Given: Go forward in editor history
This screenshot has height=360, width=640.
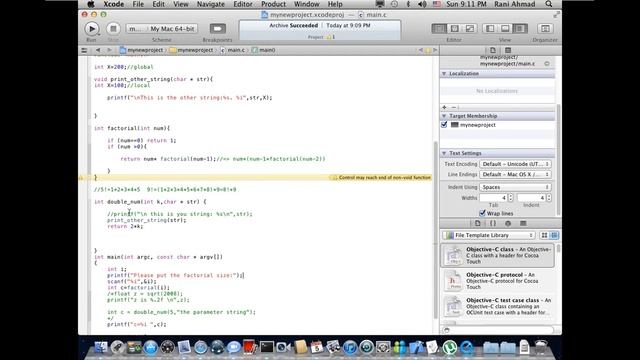Looking at the screenshot, I should [109, 50].
